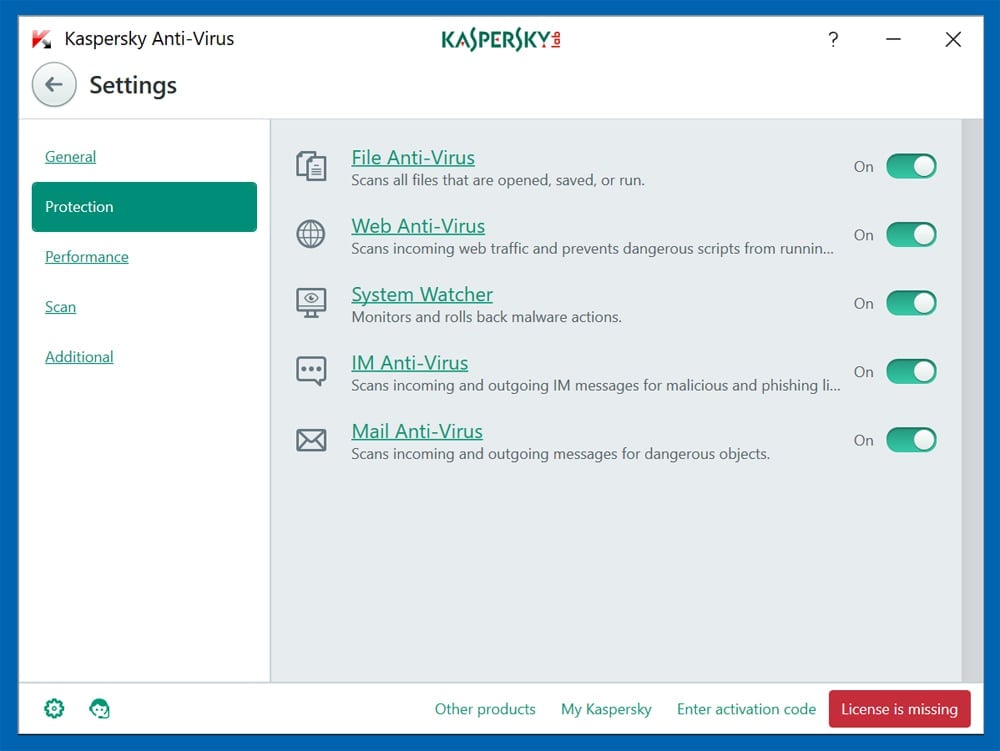Click the 'Settings' page heading

pos(133,85)
